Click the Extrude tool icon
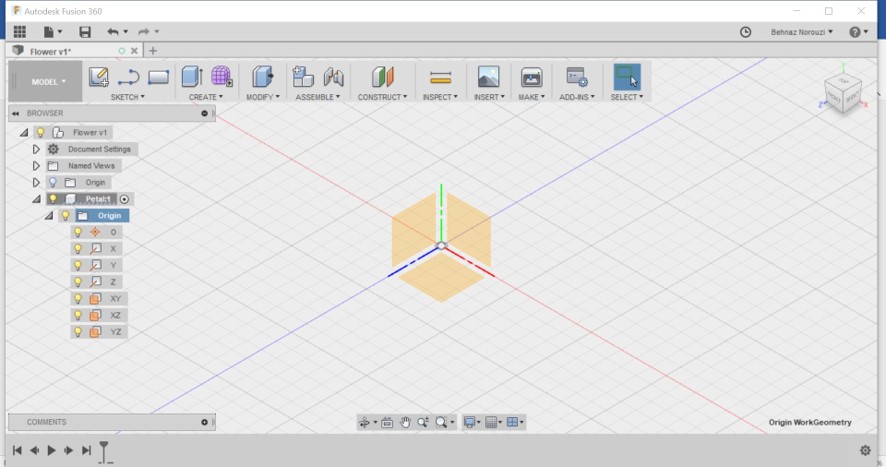Image resolution: width=886 pixels, height=467 pixels. [192, 76]
